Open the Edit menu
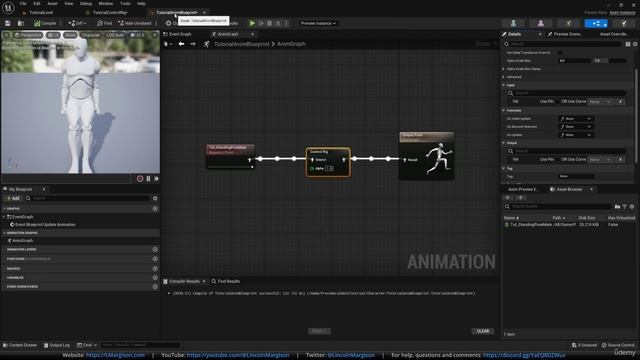 (37, 3)
